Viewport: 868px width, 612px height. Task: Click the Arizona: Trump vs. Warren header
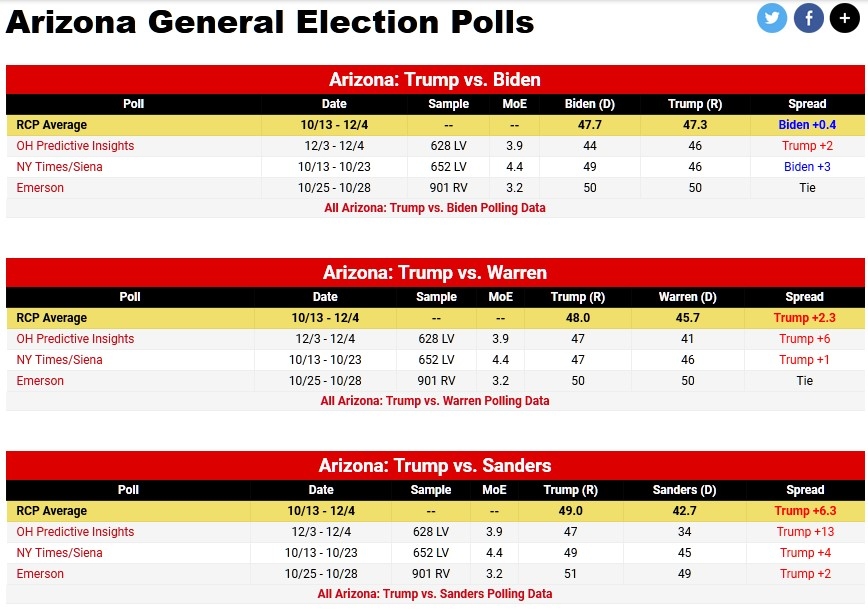(435, 273)
